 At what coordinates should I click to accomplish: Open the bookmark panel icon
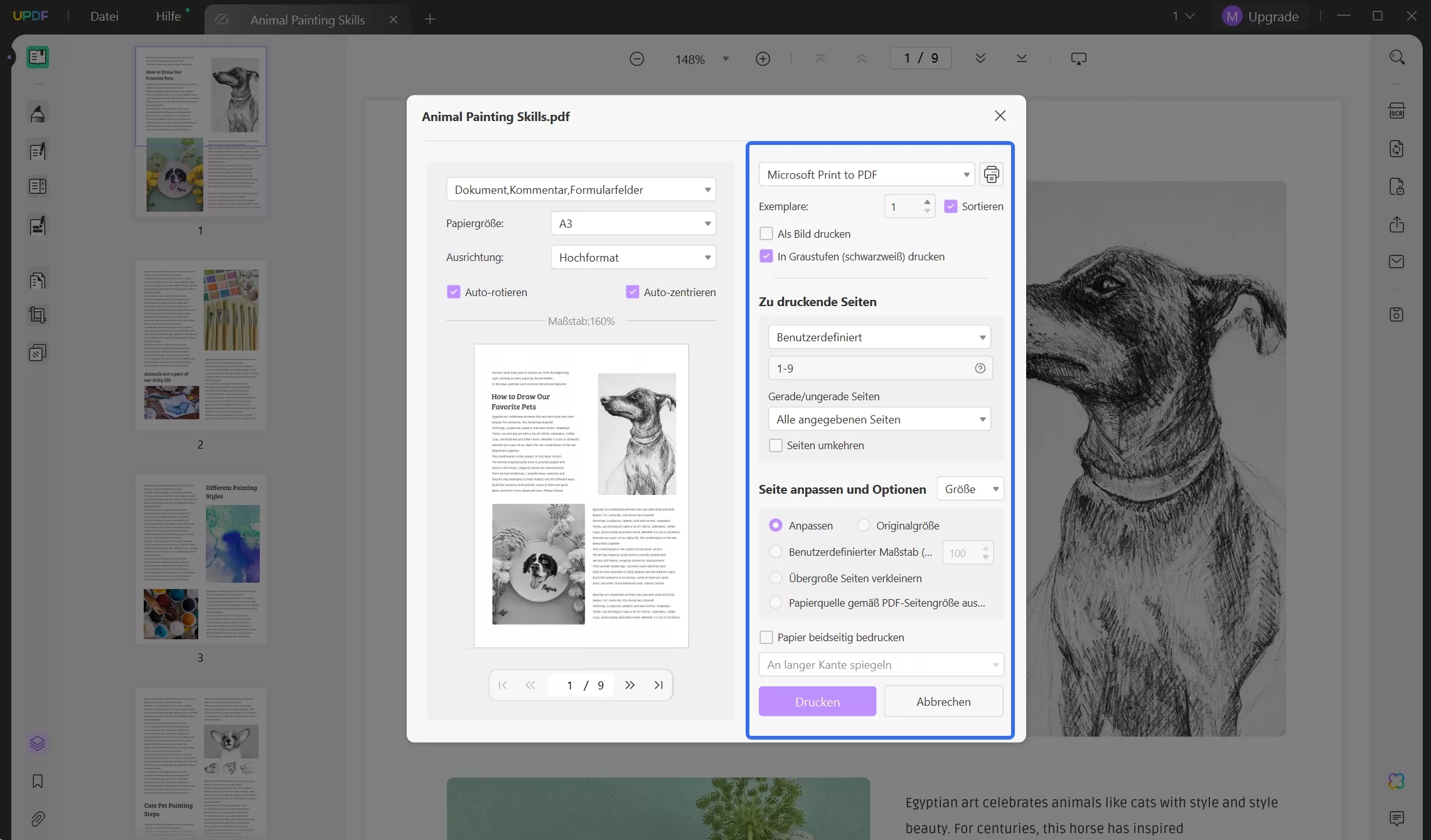(x=38, y=781)
